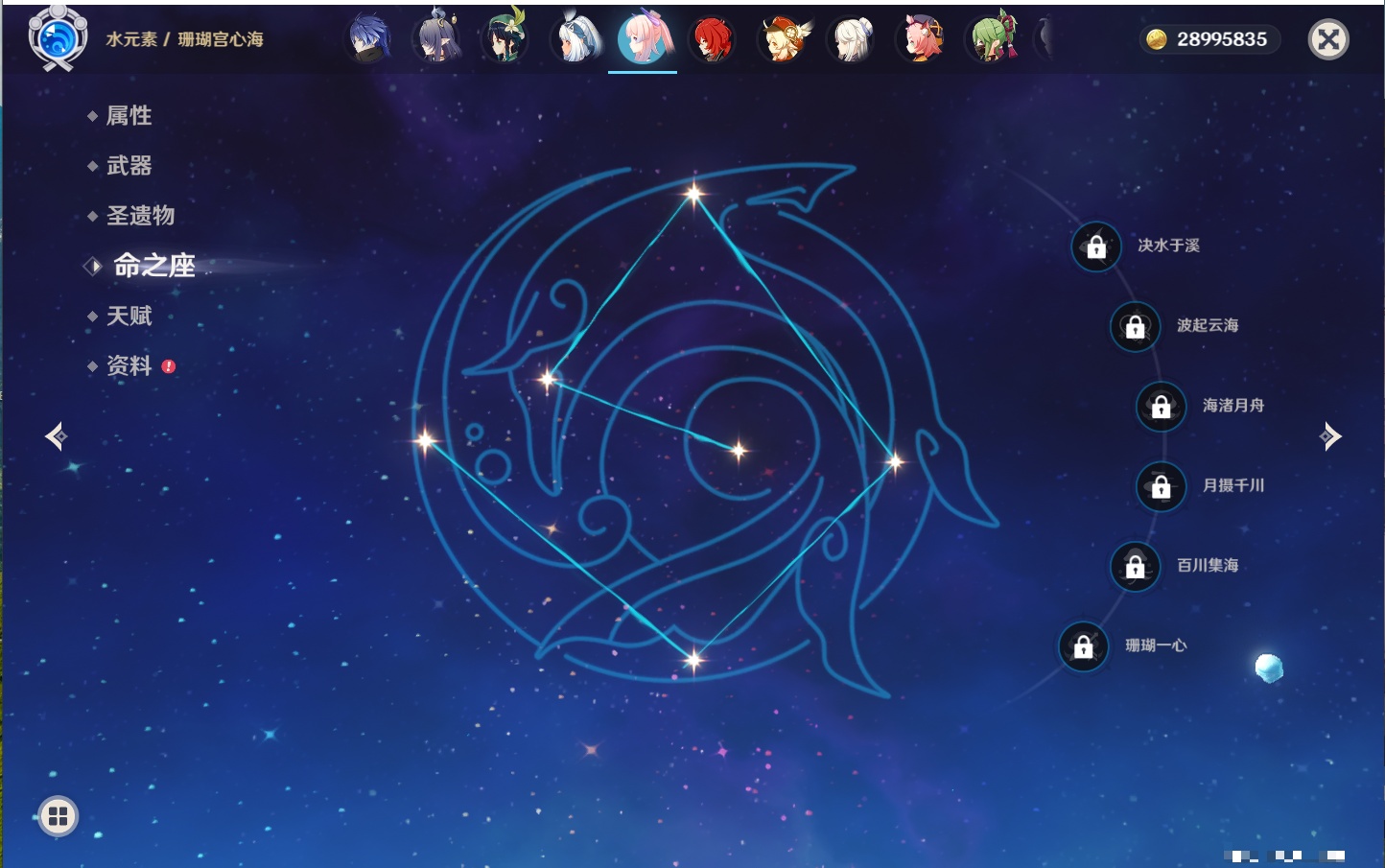Open the grid menu button at bottom-left

click(x=59, y=816)
